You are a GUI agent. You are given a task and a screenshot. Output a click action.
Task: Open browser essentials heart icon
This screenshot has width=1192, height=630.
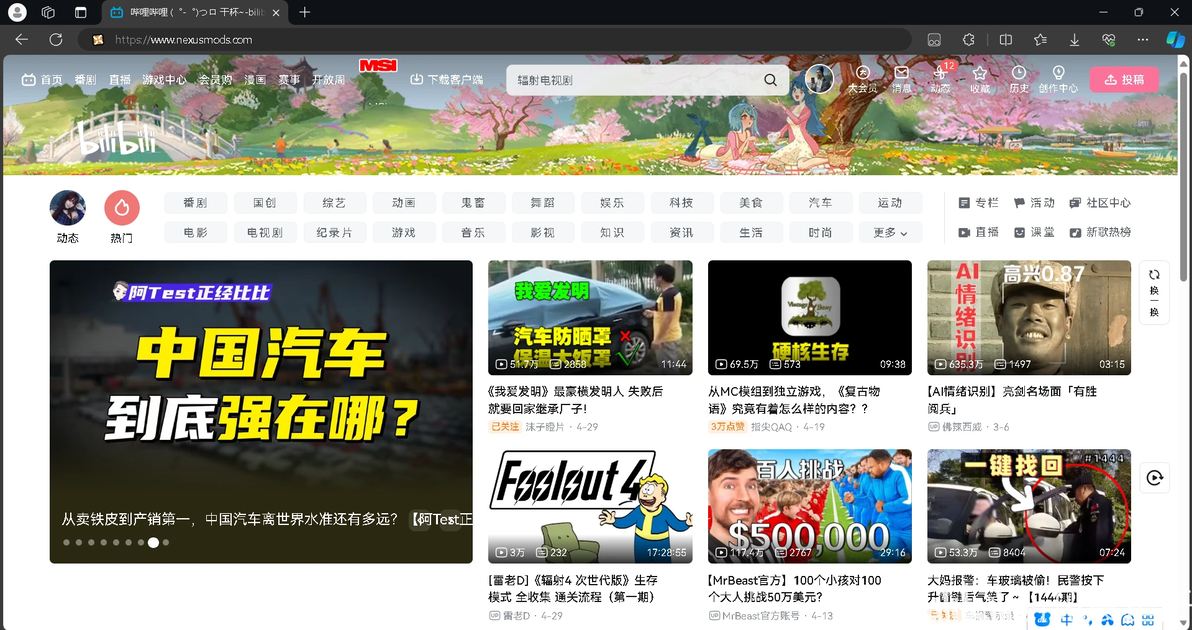(x=1108, y=40)
